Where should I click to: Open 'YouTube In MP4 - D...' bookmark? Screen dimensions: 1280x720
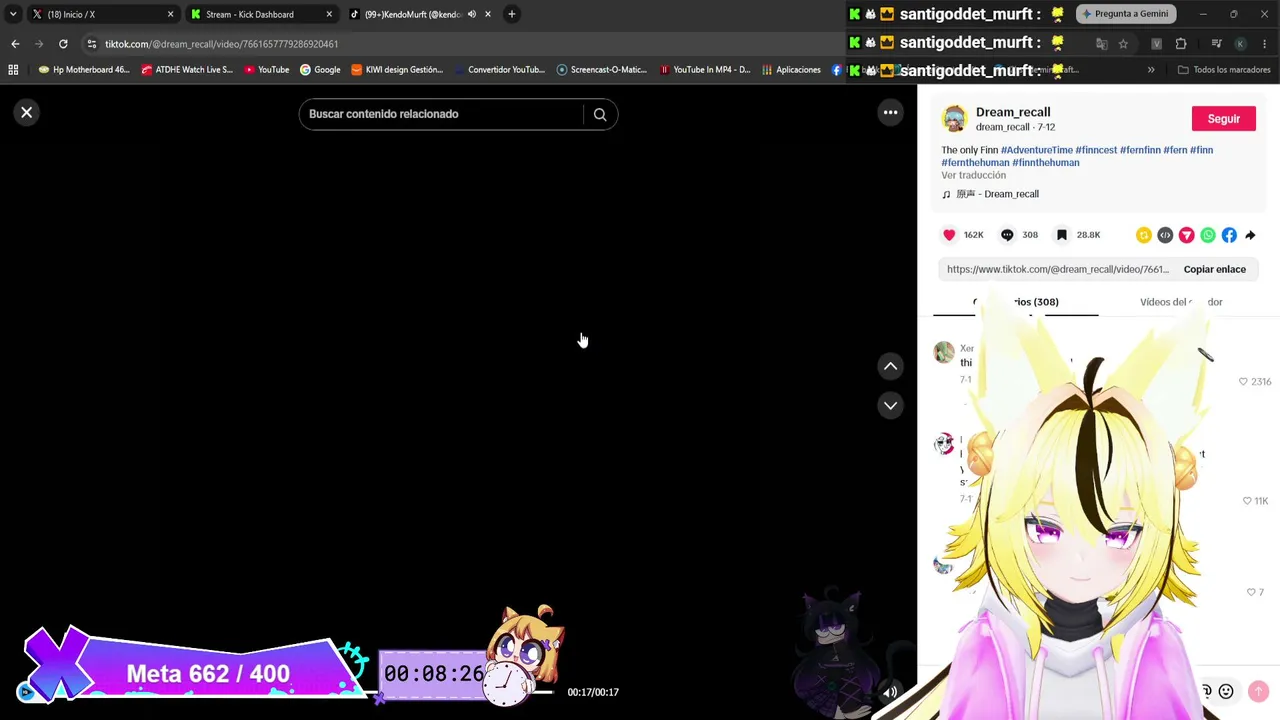[x=704, y=70]
